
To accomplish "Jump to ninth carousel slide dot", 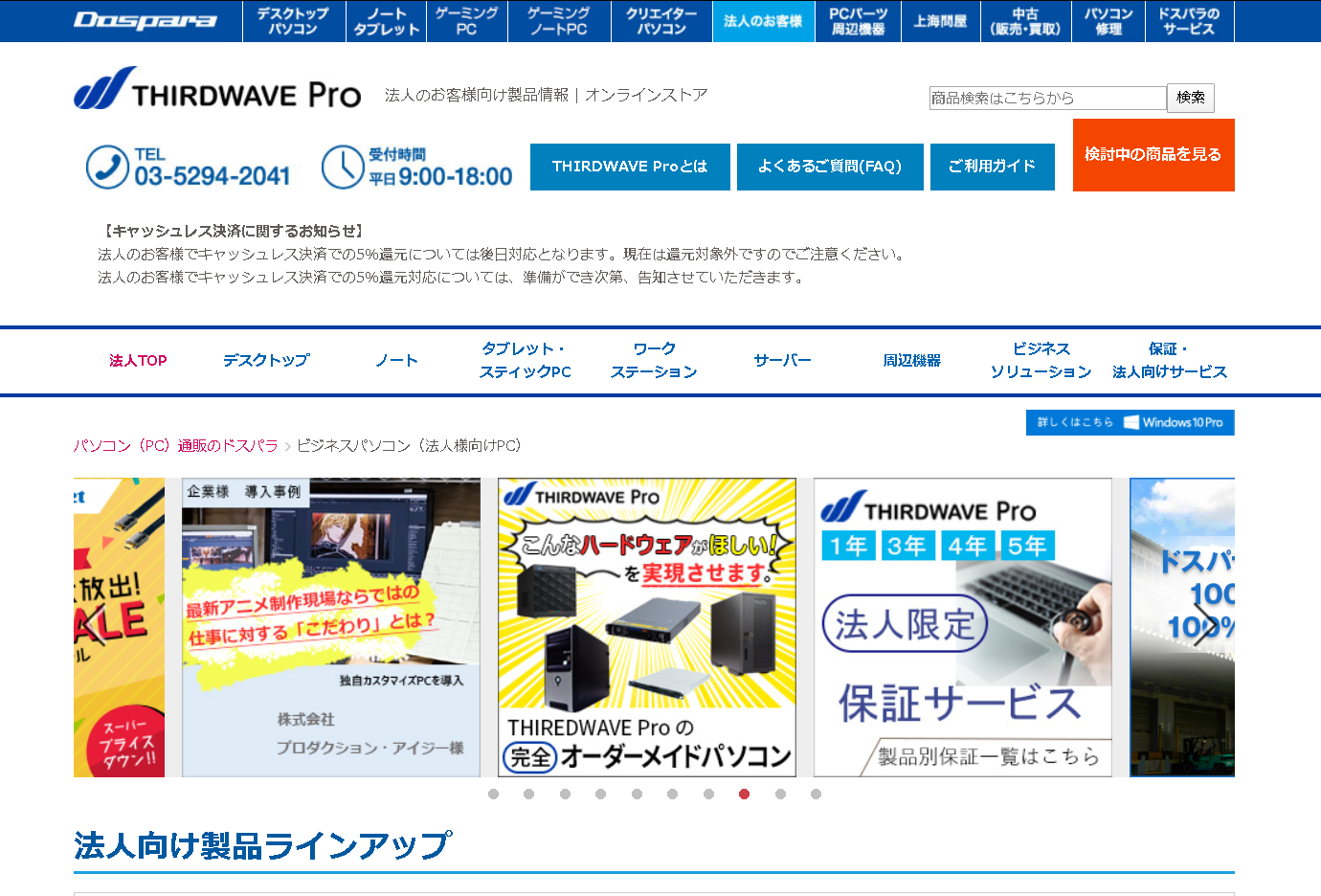I will click(x=780, y=795).
